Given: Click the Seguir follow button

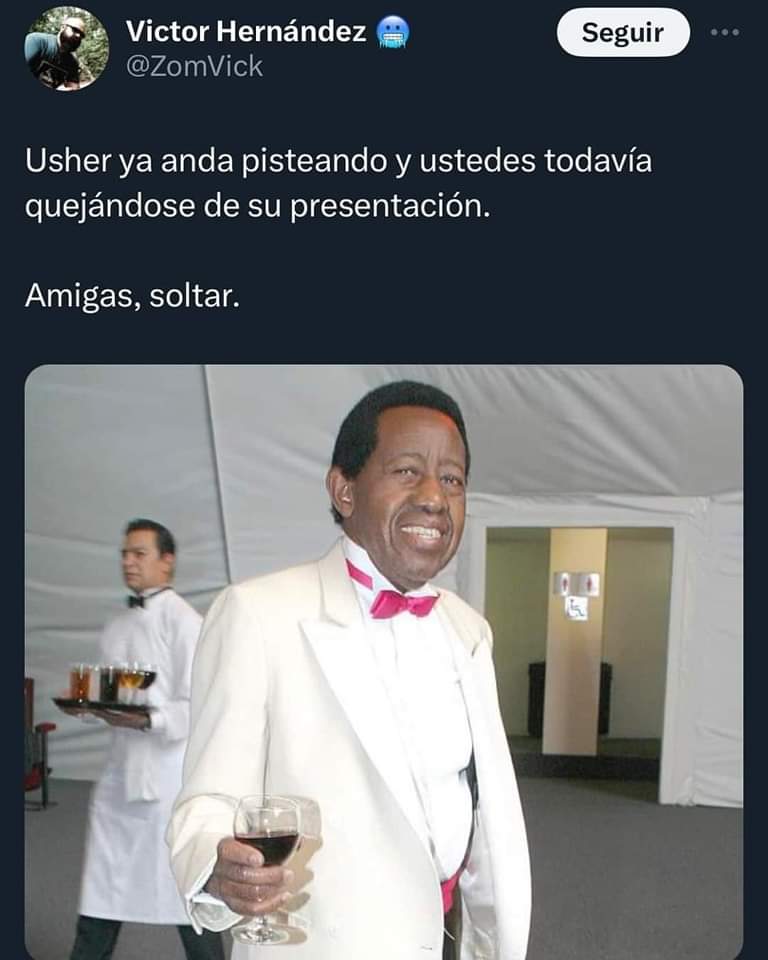Looking at the screenshot, I should [623, 32].
